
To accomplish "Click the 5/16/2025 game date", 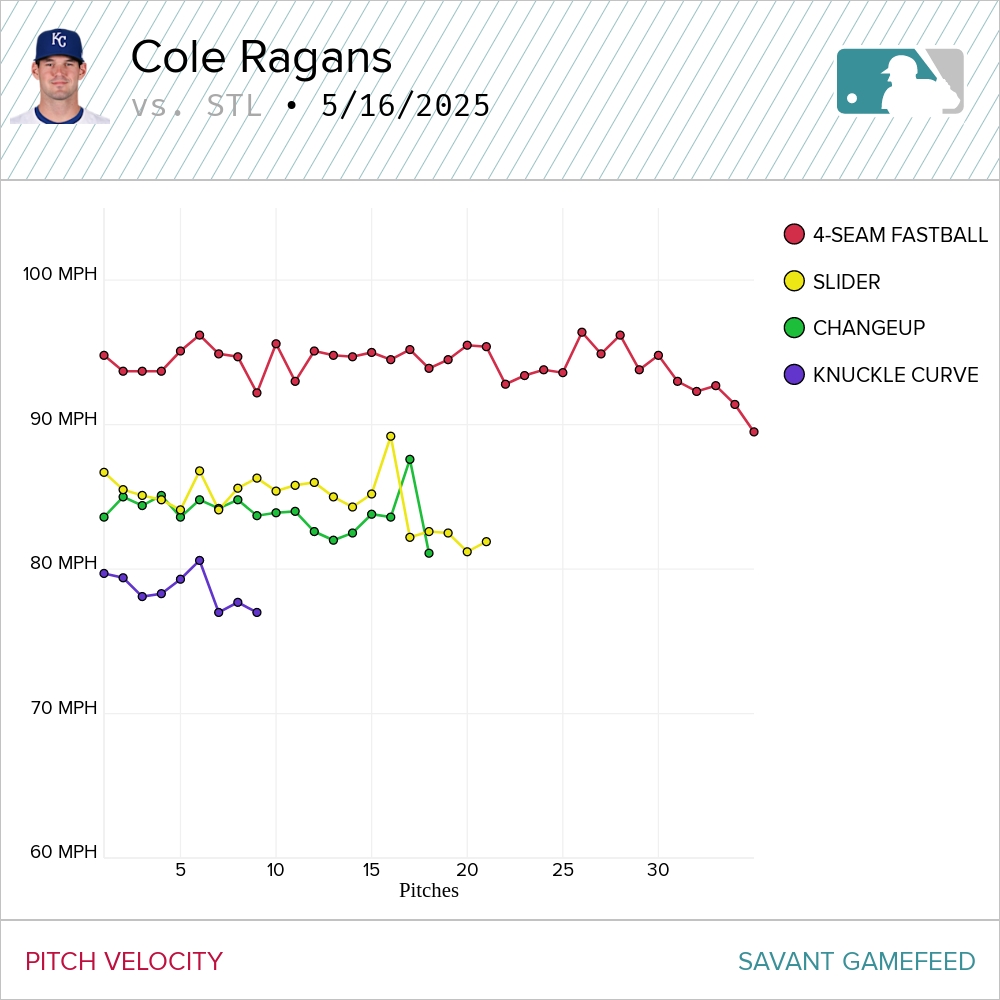I will coord(406,106).
